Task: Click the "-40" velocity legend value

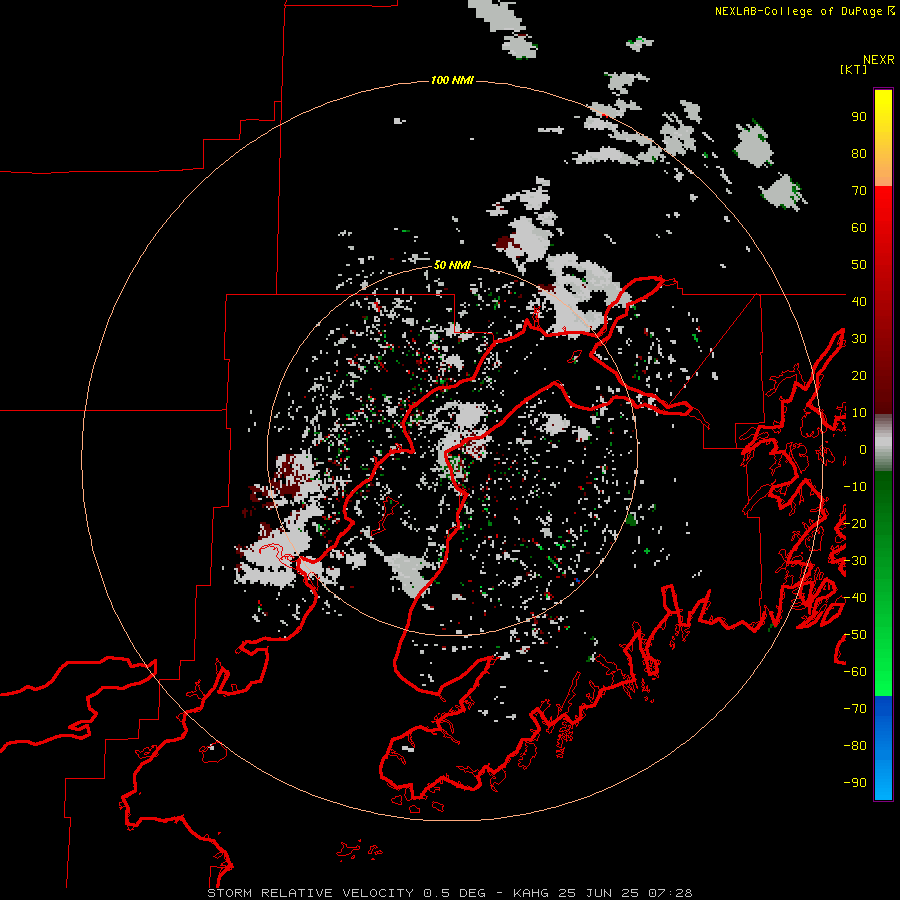Action: point(855,598)
